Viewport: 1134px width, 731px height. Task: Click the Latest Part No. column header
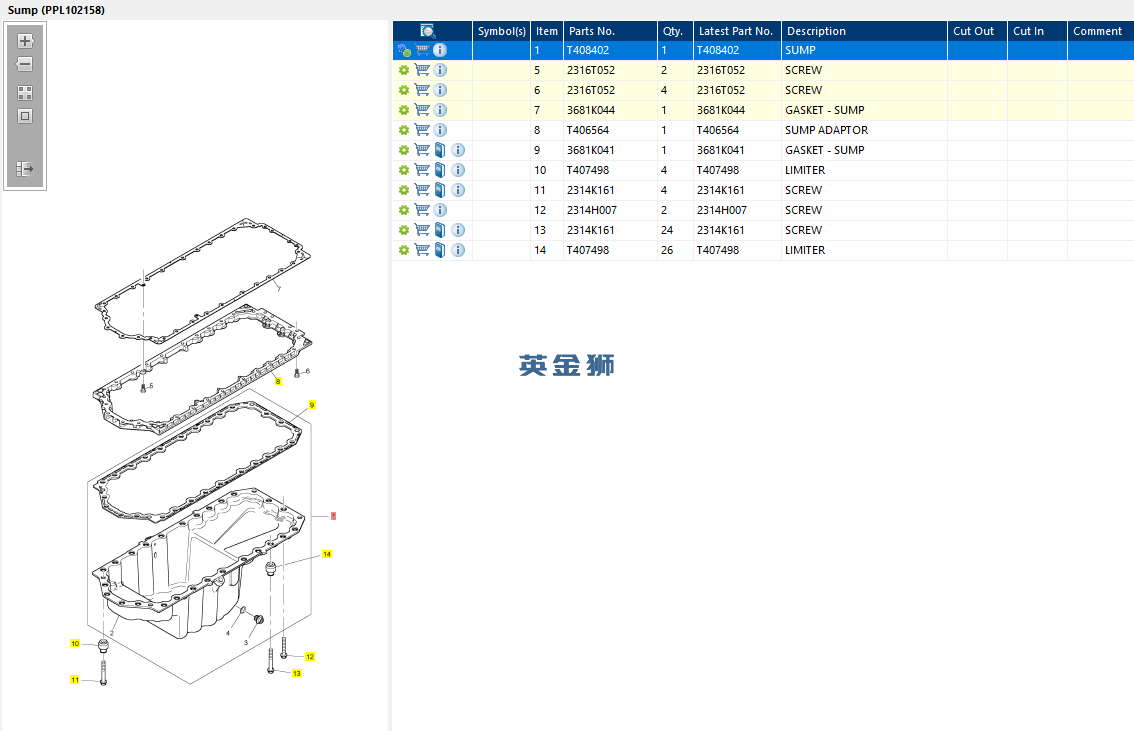point(737,31)
